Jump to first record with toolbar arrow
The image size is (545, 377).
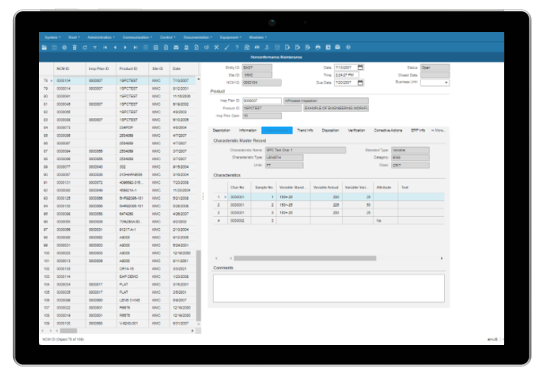tap(105, 48)
